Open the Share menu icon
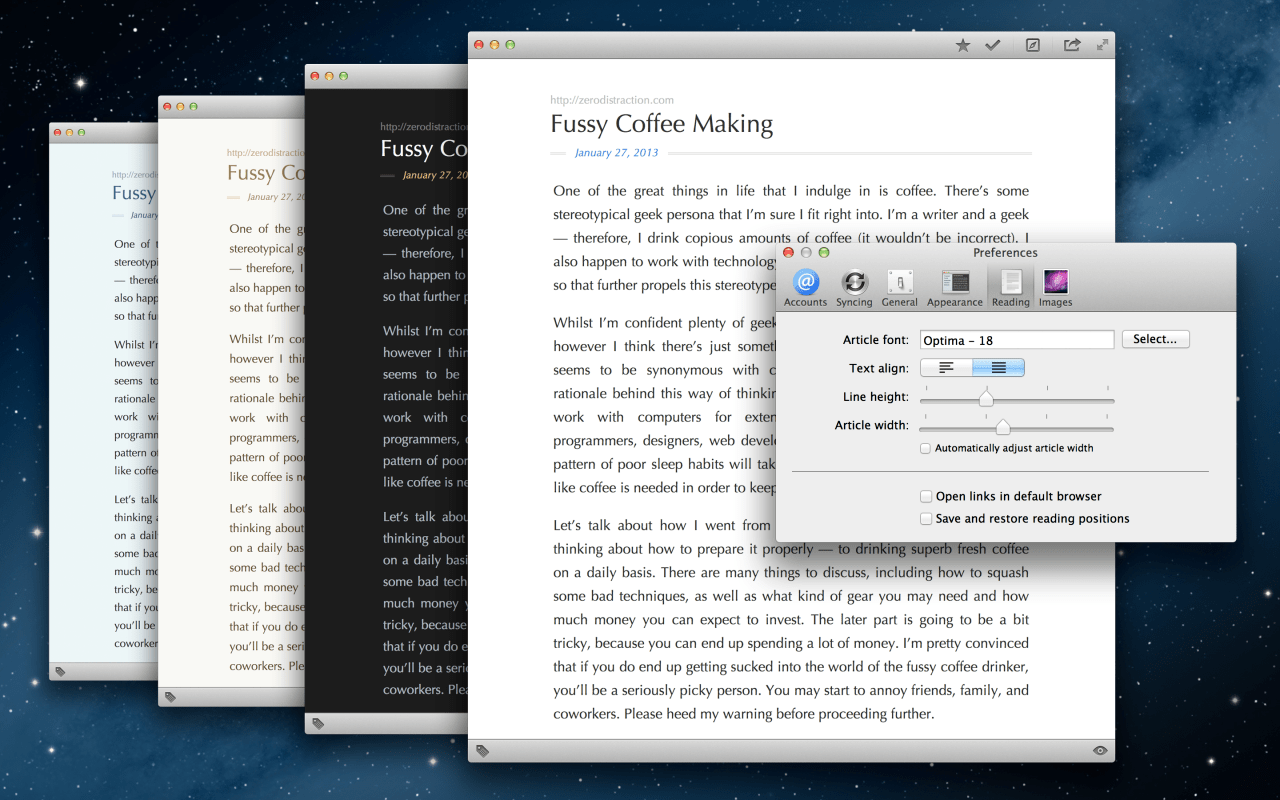 tap(1070, 45)
